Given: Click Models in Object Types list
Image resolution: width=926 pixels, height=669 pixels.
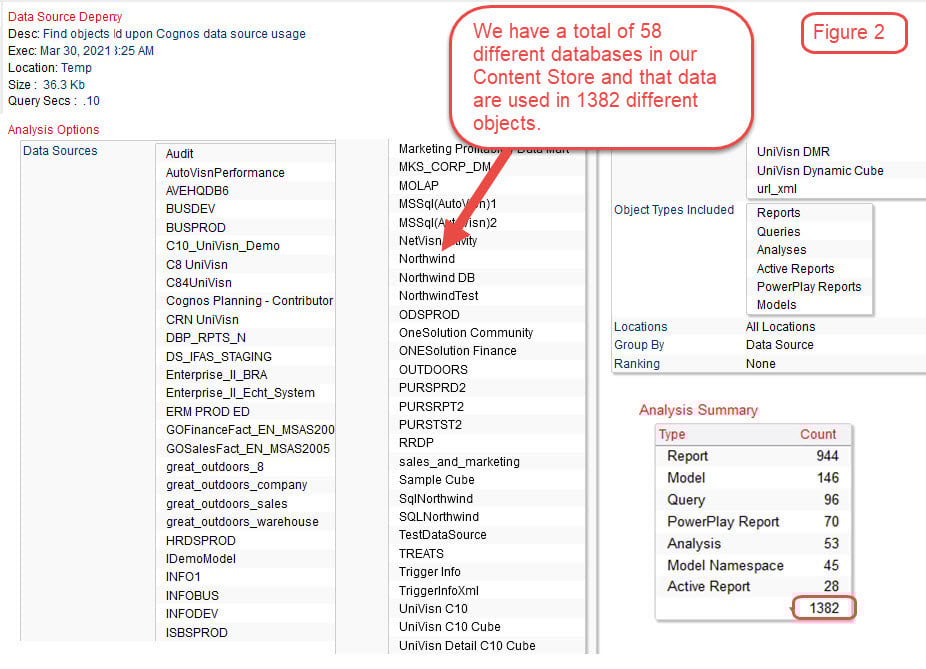Looking at the screenshot, I should (777, 305).
